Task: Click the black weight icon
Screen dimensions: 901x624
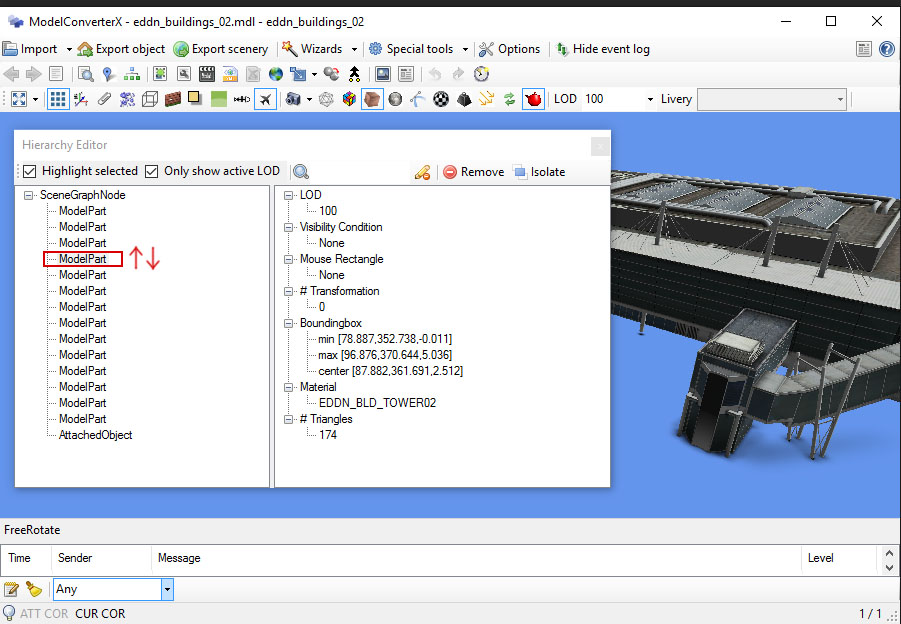Action: coord(464,99)
